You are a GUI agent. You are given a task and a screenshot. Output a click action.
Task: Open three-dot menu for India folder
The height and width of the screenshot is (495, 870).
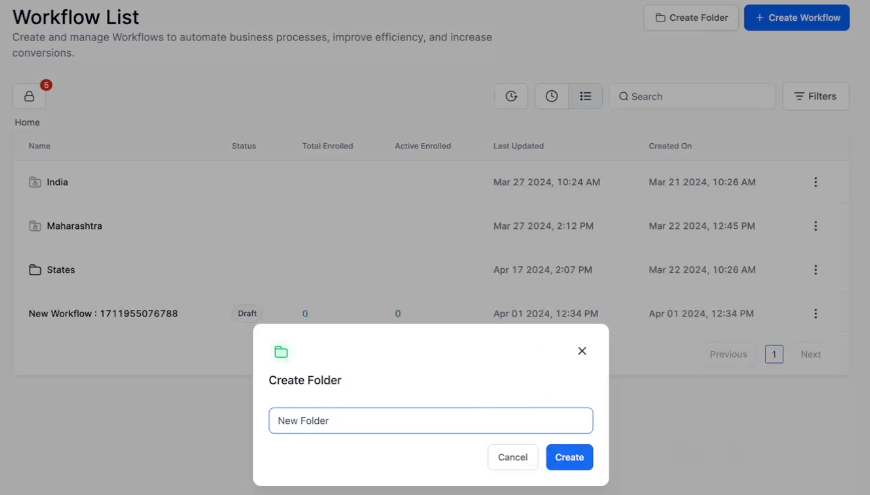[x=815, y=182]
